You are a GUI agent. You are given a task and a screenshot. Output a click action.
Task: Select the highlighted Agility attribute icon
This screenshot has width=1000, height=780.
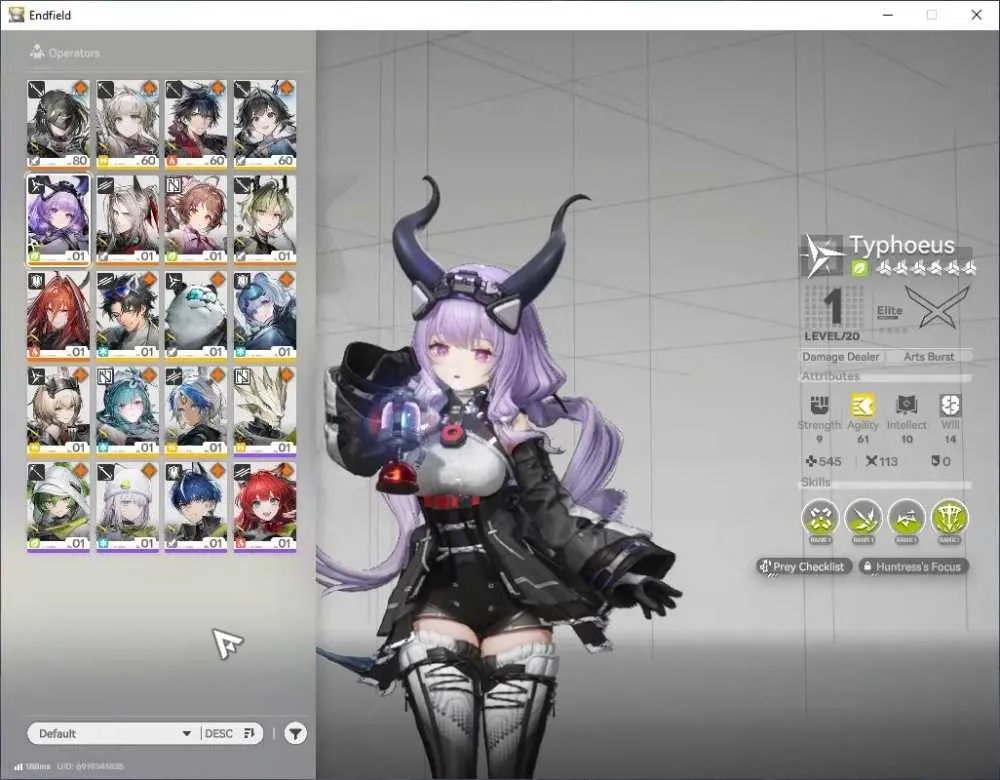862,405
